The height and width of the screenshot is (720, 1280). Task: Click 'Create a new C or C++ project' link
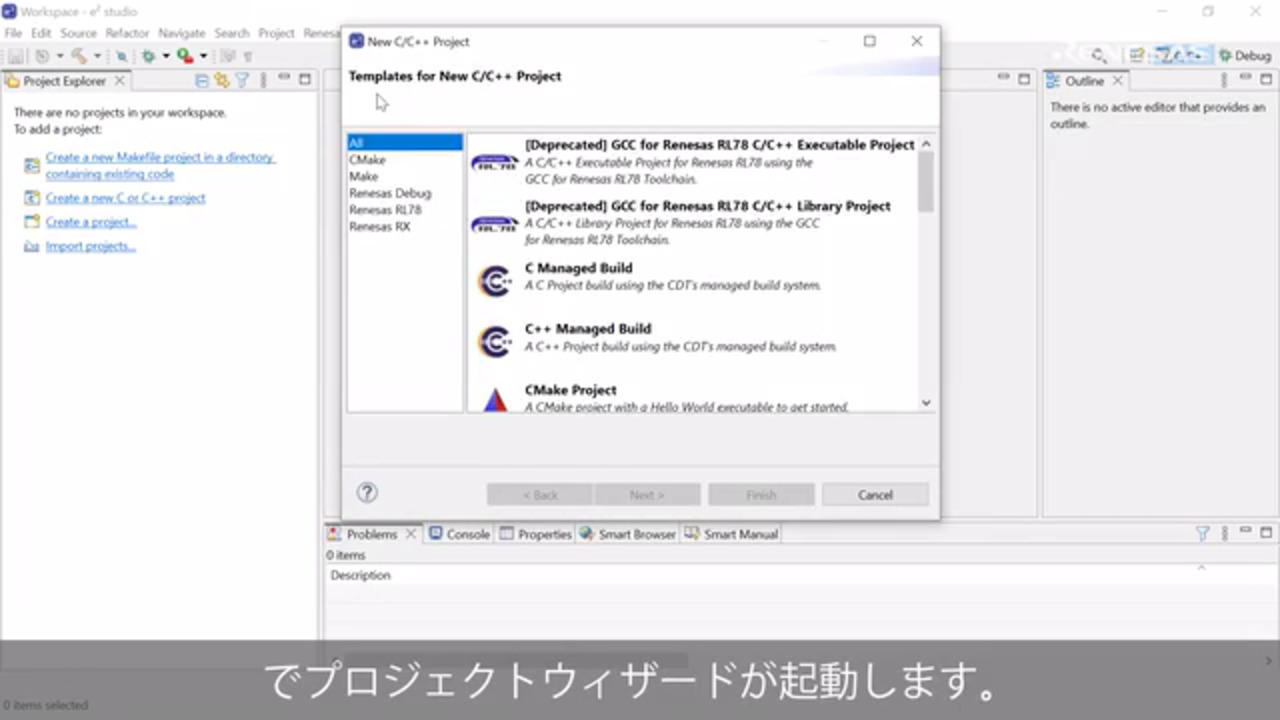click(125, 198)
